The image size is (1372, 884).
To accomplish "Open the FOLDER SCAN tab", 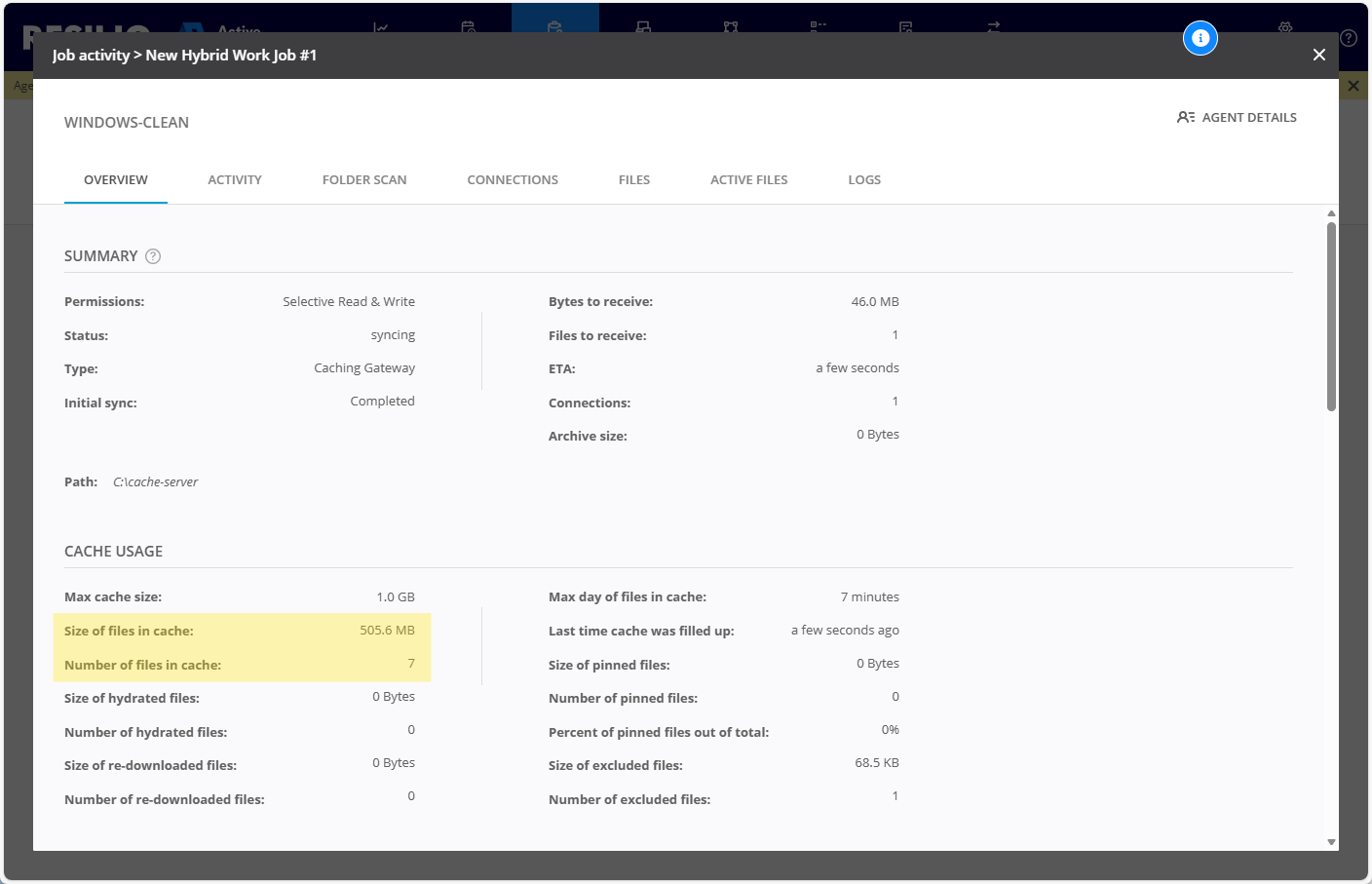I will click(x=364, y=180).
